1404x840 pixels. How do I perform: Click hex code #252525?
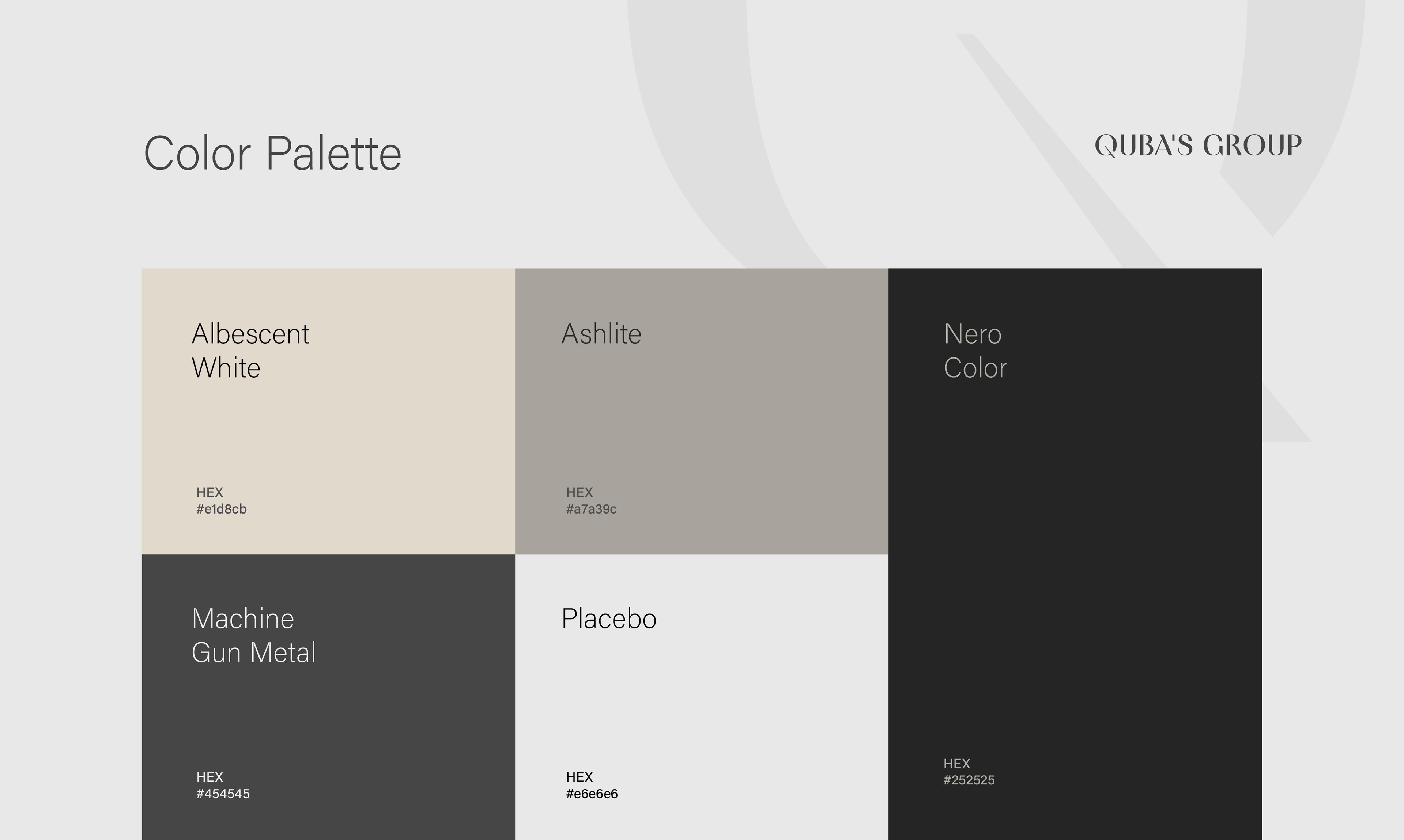969,780
